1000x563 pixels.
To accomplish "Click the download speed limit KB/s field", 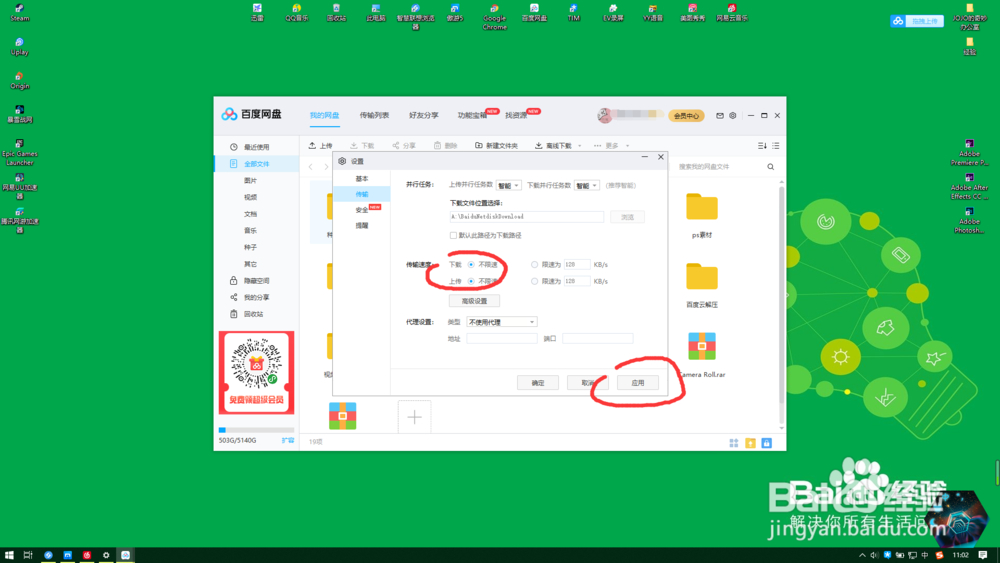I will point(577,265).
